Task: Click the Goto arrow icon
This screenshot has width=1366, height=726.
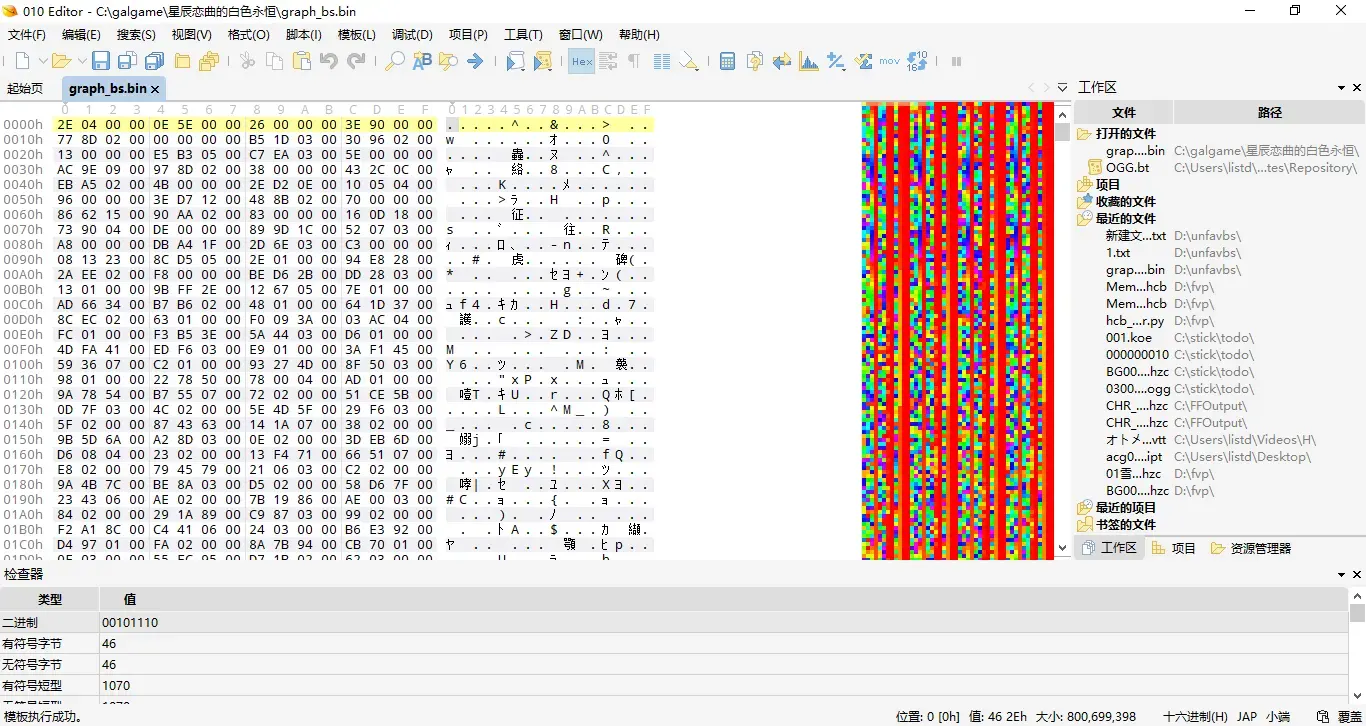Action: click(475, 61)
